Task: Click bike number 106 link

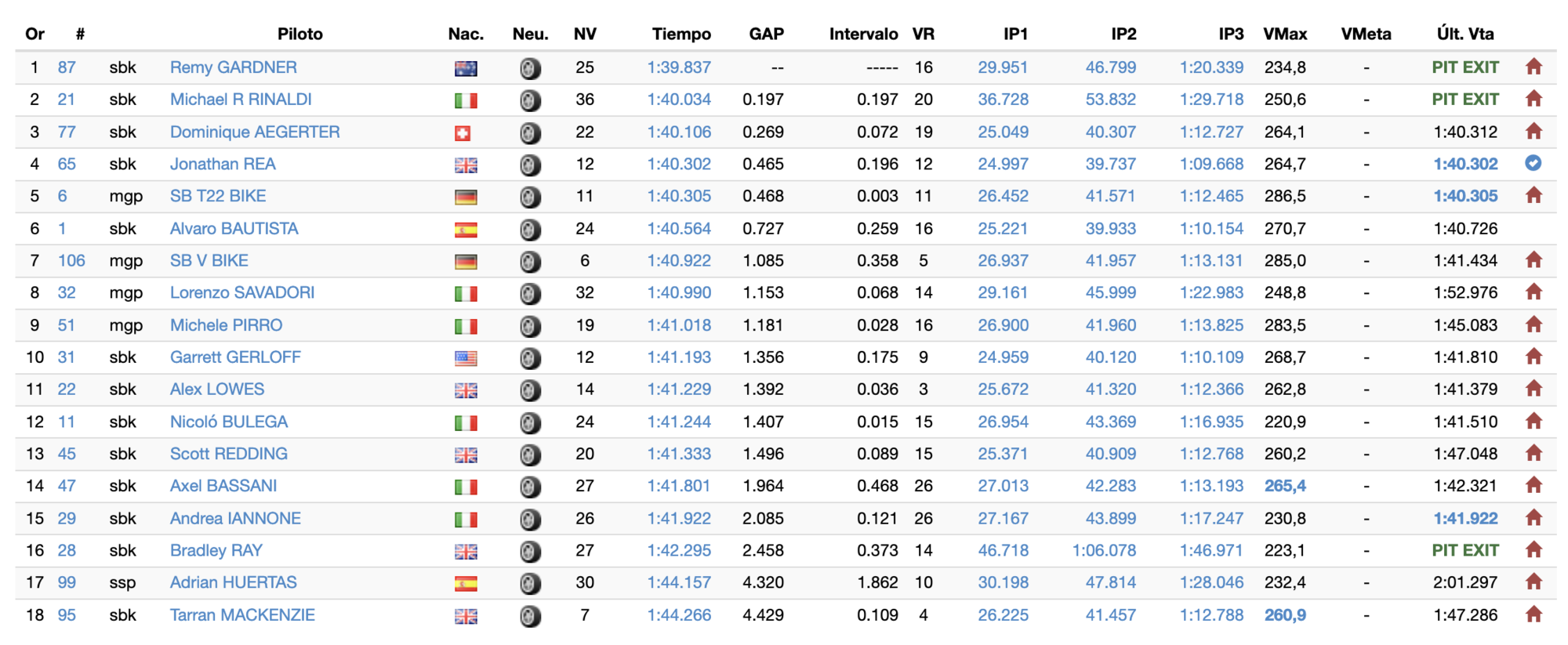Action: pos(71,260)
